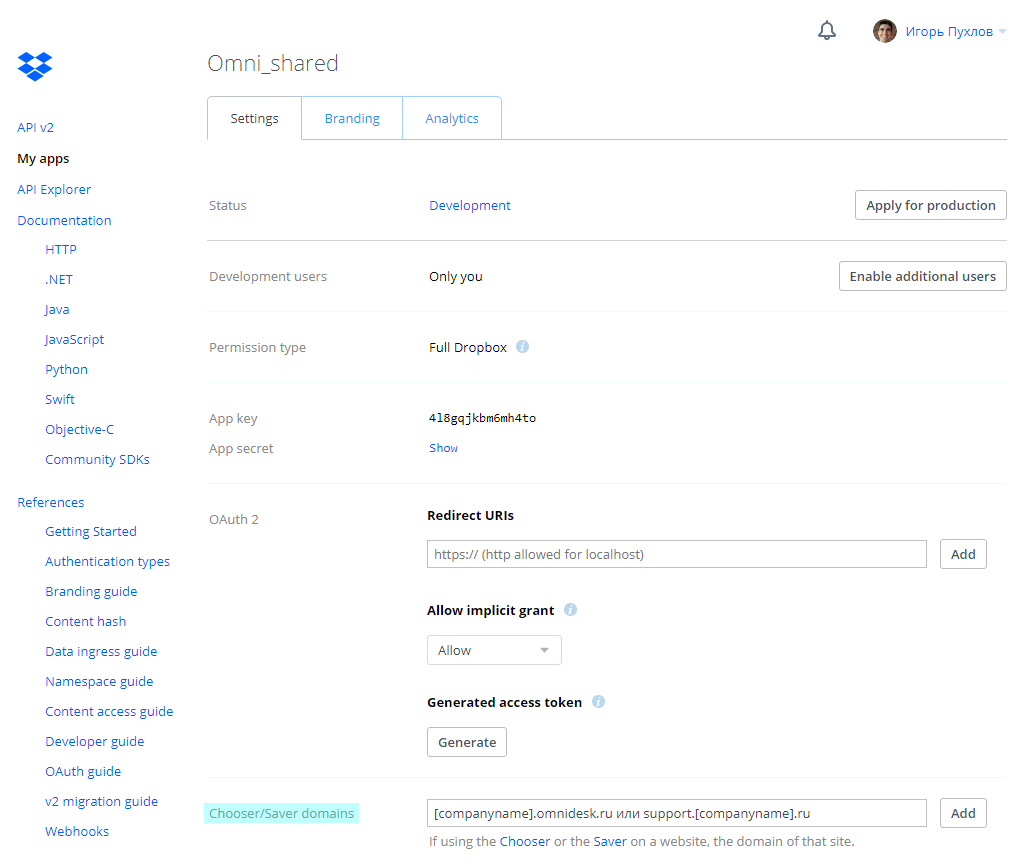Open the notifications bell
Image resolution: width=1025 pixels, height=864 pixels.
[827, 30]
